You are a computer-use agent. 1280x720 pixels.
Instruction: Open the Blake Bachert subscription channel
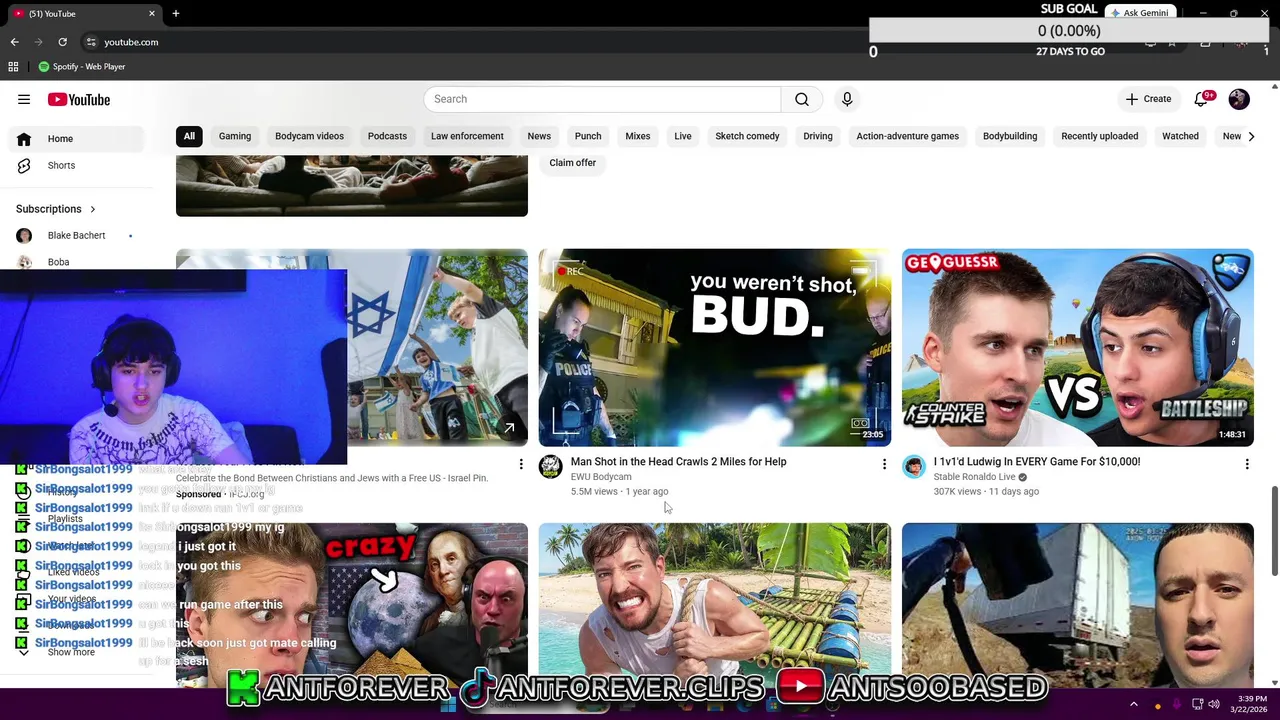pyautogui.click(x=76, y=236)
